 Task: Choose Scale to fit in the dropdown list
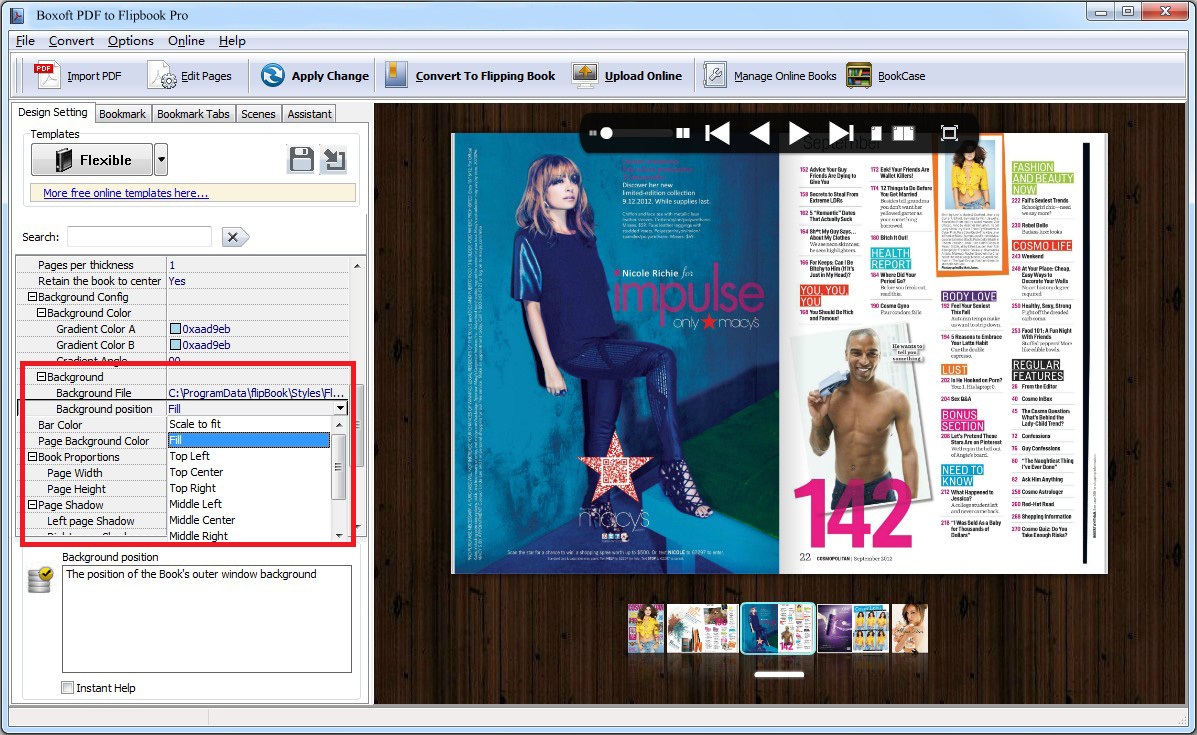tap(249, 424)
